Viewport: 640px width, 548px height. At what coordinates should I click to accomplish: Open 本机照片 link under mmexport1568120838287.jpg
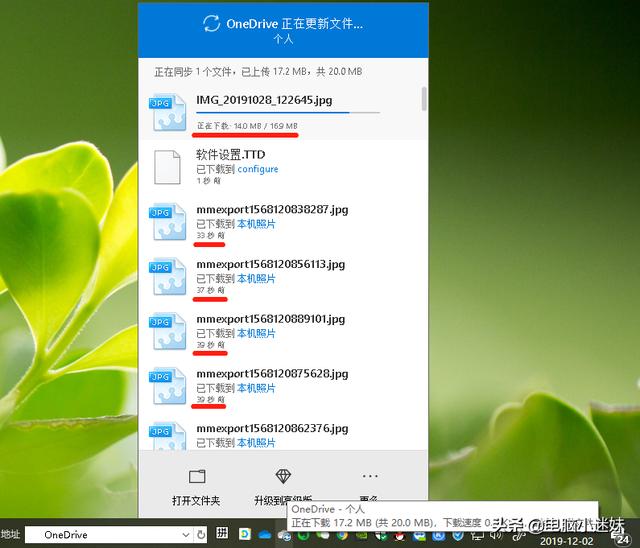[256, 224]
